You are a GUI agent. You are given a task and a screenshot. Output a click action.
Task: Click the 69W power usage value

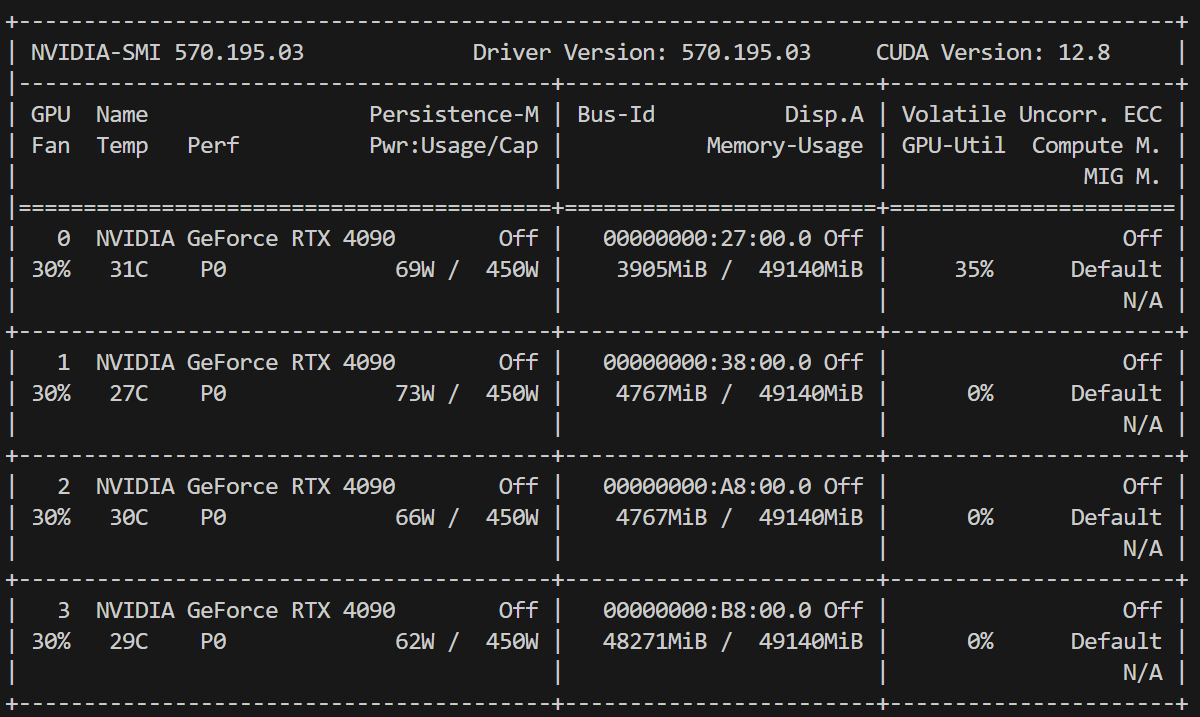415,270
